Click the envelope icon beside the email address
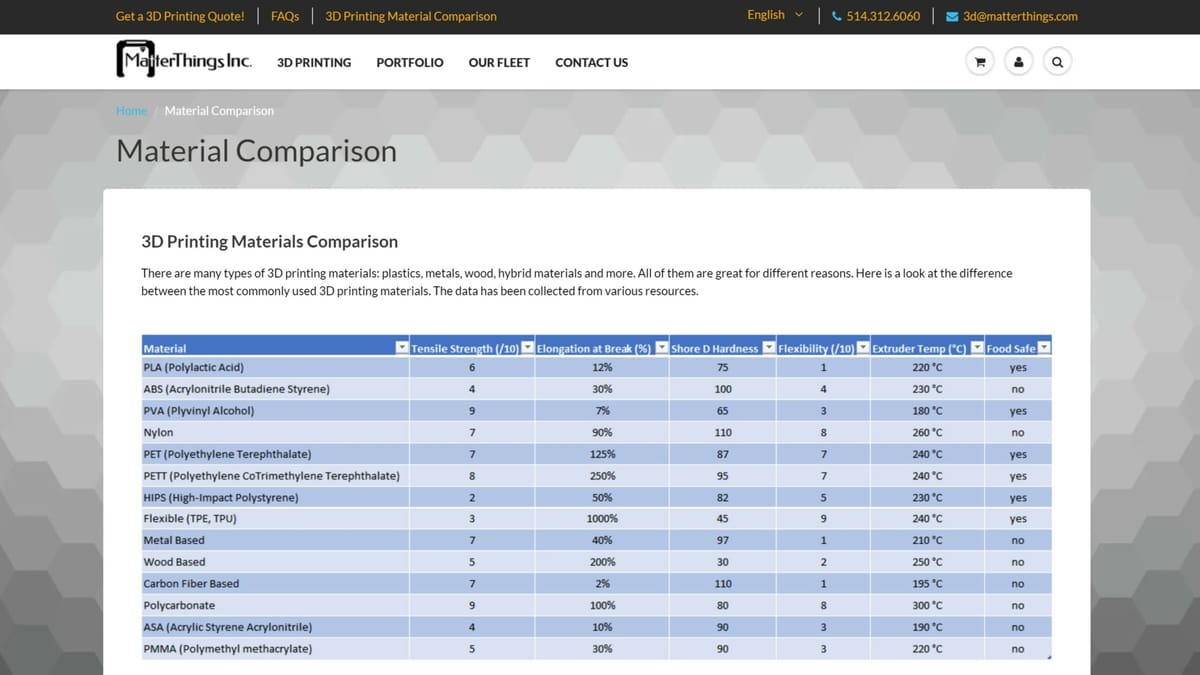The width and height of the screenshot is (1200, 675). point(952,16)
